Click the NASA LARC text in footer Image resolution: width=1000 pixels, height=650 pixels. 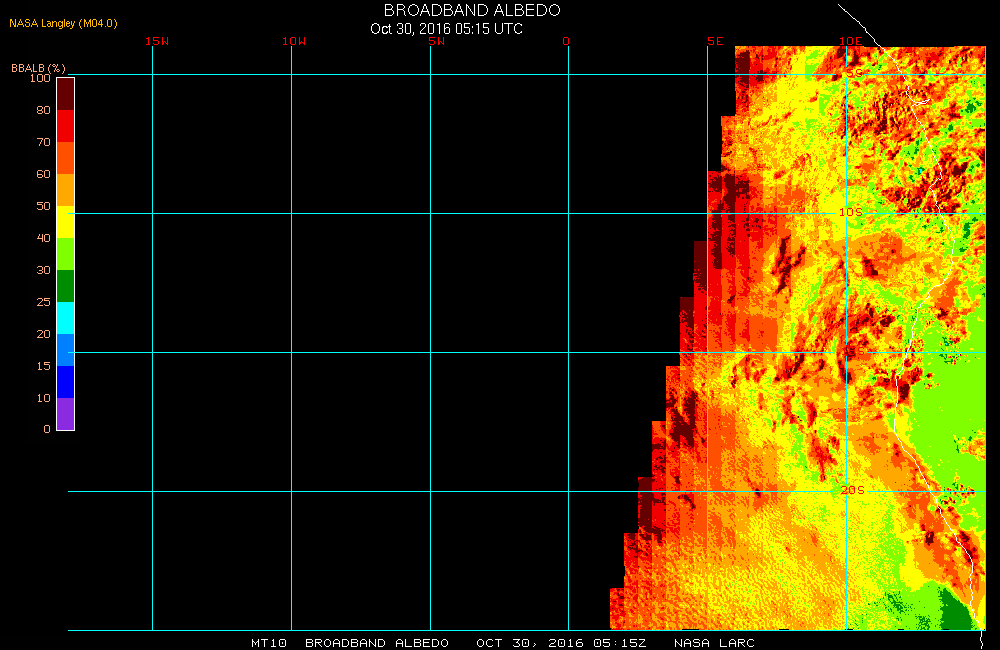click(x=714, y=642)
